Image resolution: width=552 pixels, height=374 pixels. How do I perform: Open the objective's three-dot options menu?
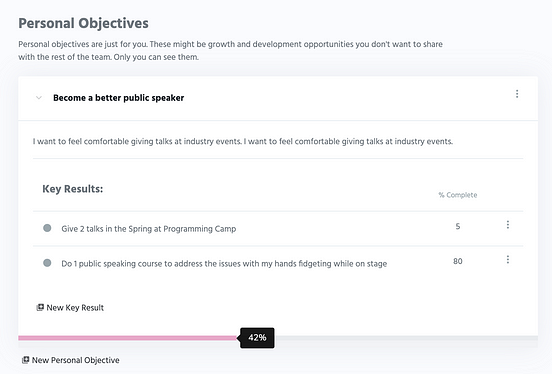click(517, 94)
